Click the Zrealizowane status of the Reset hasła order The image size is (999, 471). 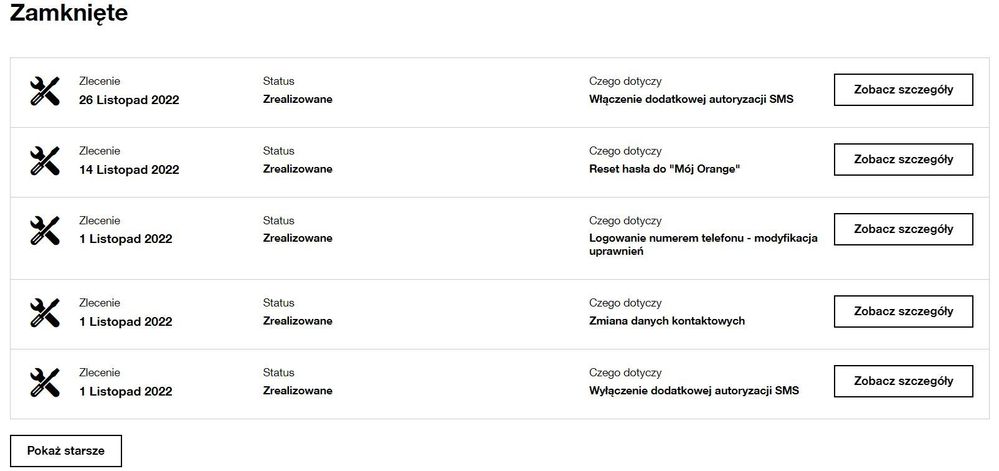tap(297, 169)
